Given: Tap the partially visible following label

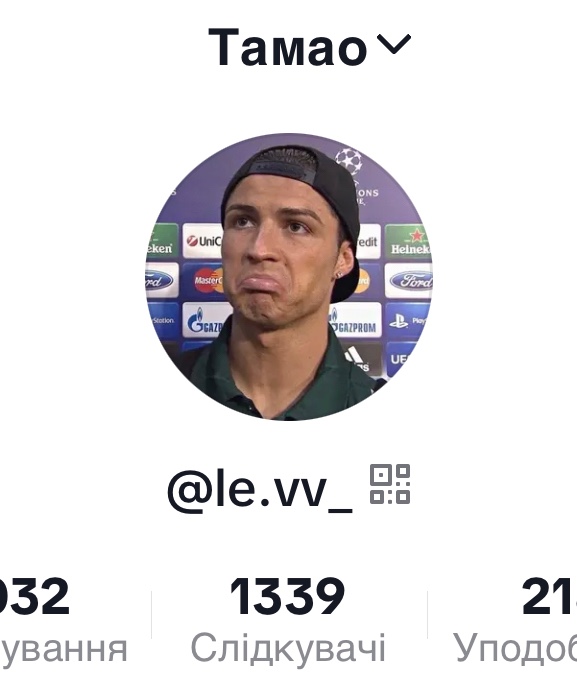Looking at the screenshot, I should point(64,649).
